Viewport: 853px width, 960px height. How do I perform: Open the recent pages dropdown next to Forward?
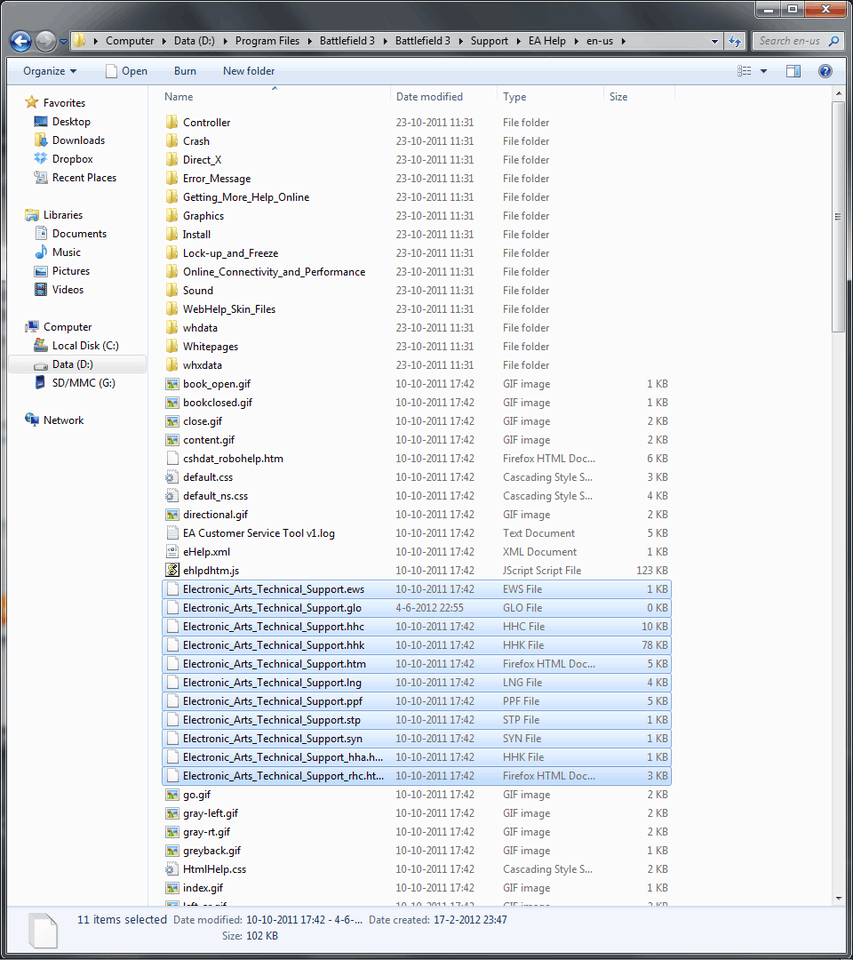click(x=63, y=42)
